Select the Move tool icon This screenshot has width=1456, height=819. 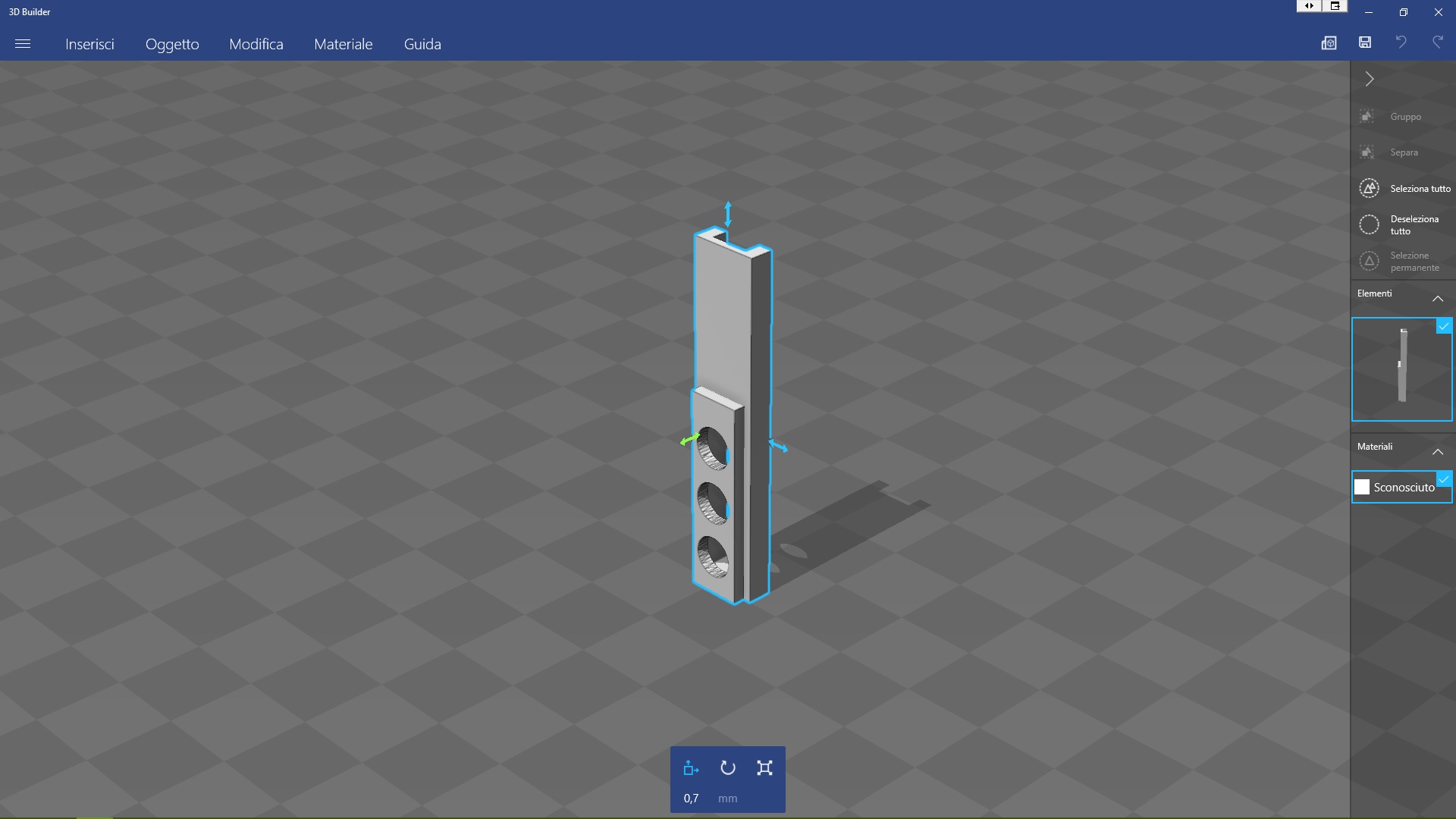691,768
